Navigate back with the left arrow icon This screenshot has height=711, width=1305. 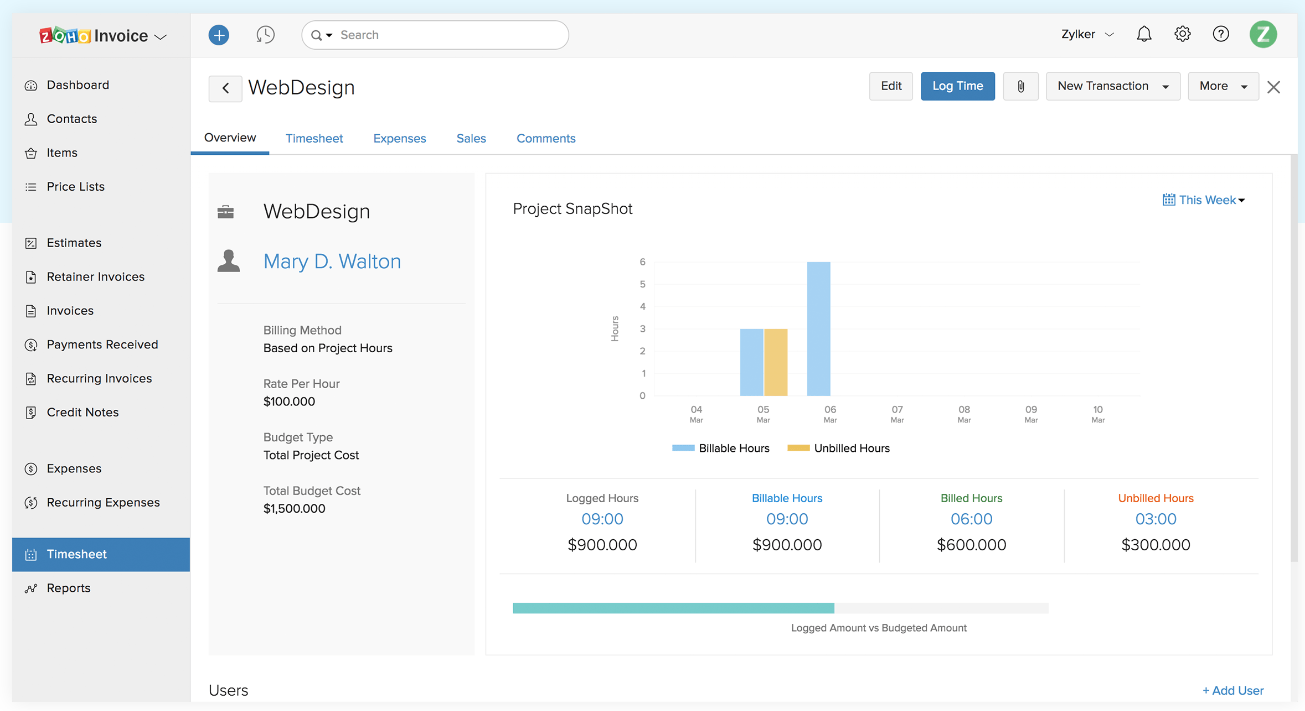(x=225, y=88)
